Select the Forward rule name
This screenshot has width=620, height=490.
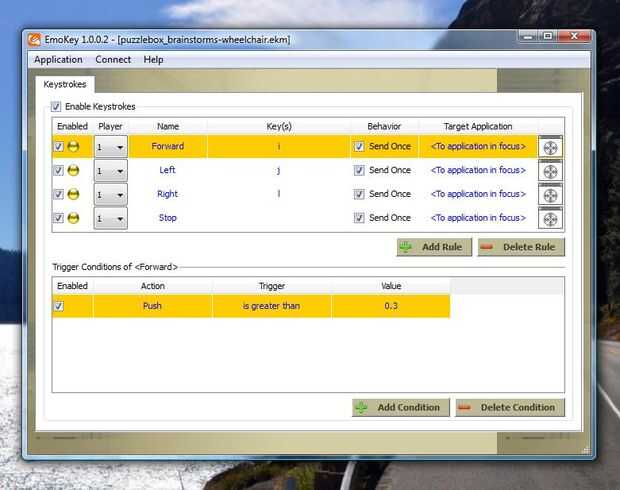pyautogui.click(x=168, y=146)
